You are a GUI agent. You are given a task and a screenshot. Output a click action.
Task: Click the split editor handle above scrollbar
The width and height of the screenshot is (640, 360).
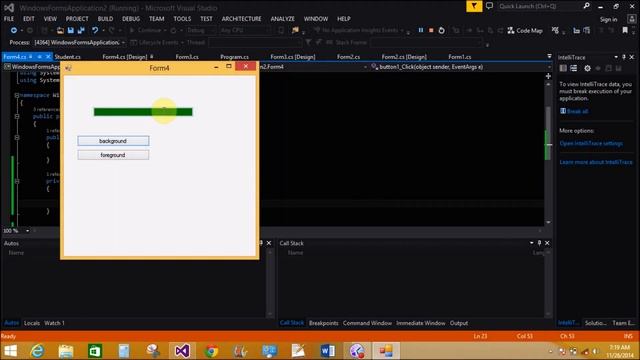(548, 76)
